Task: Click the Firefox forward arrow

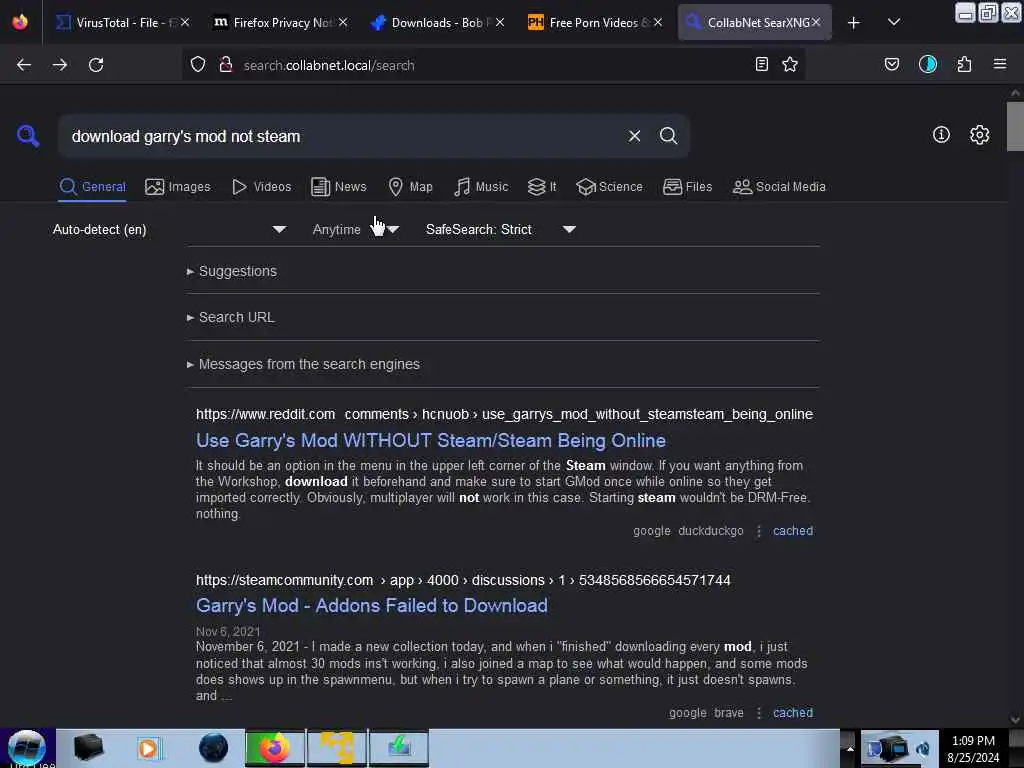Action: click(59, 65)
